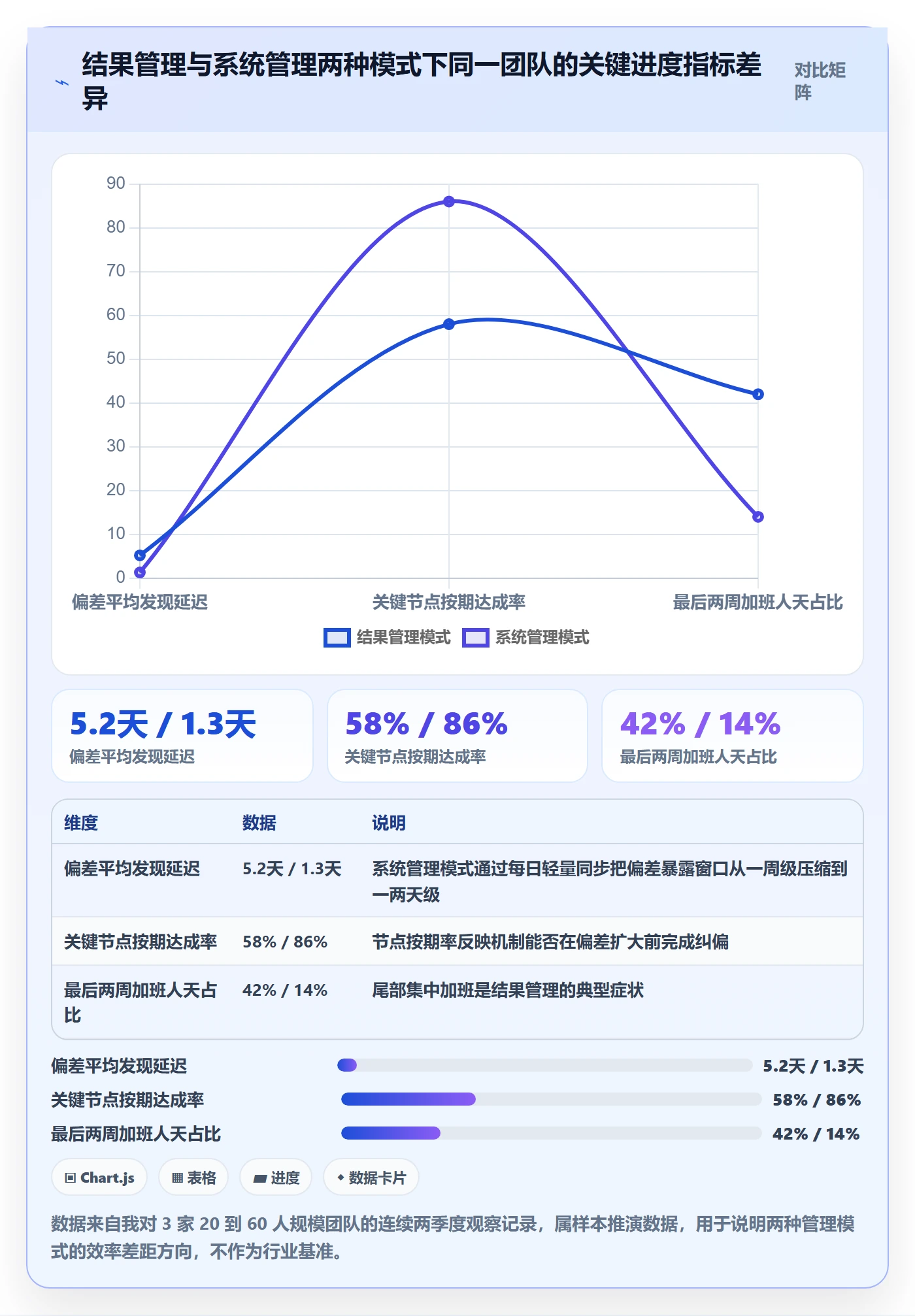Screen dimensions: 915x1316
Task: Select the 表格 tag chip
Action: (x=193, y=1177)
